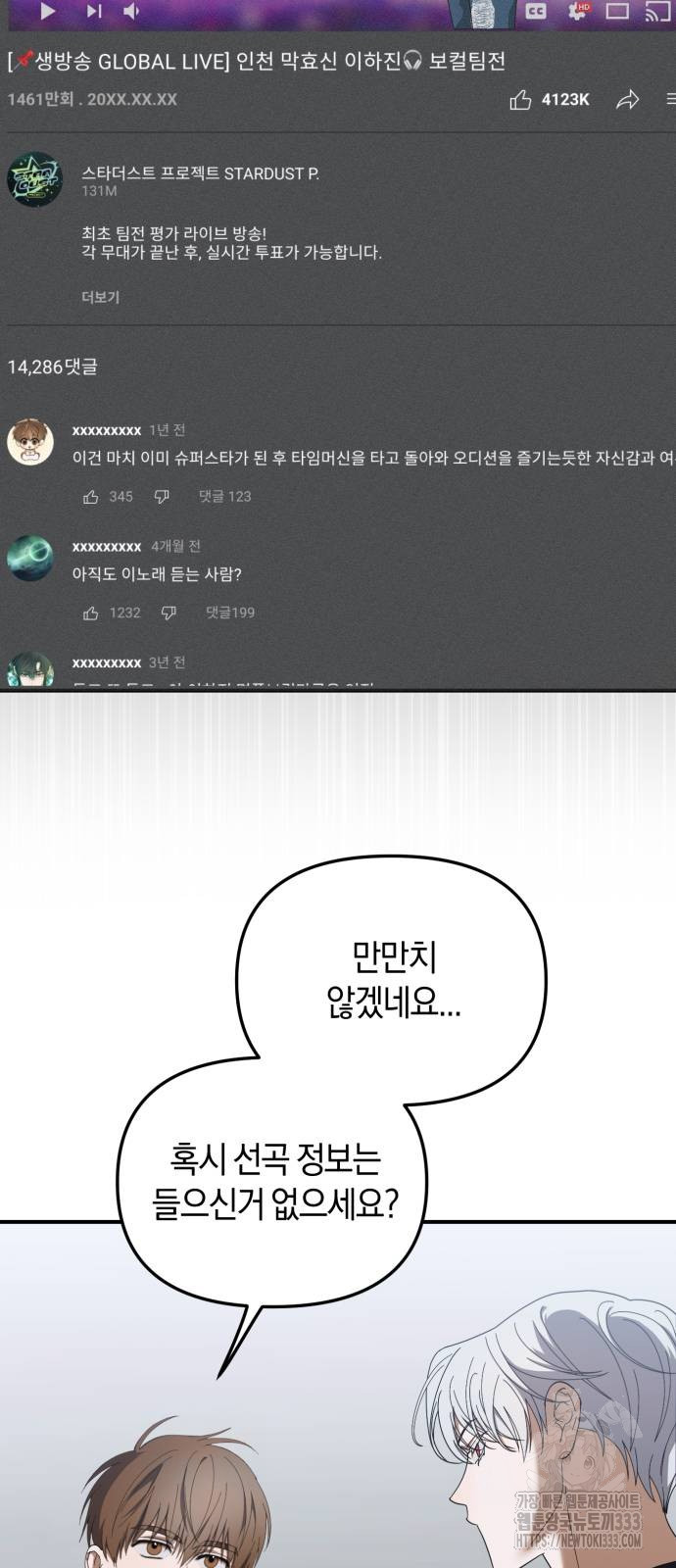The height and width of the screenshot is (1568, 676).
Task: Dislike the 아직도 이노래 듣는 사람 comment
Action: tap(169, 612)
